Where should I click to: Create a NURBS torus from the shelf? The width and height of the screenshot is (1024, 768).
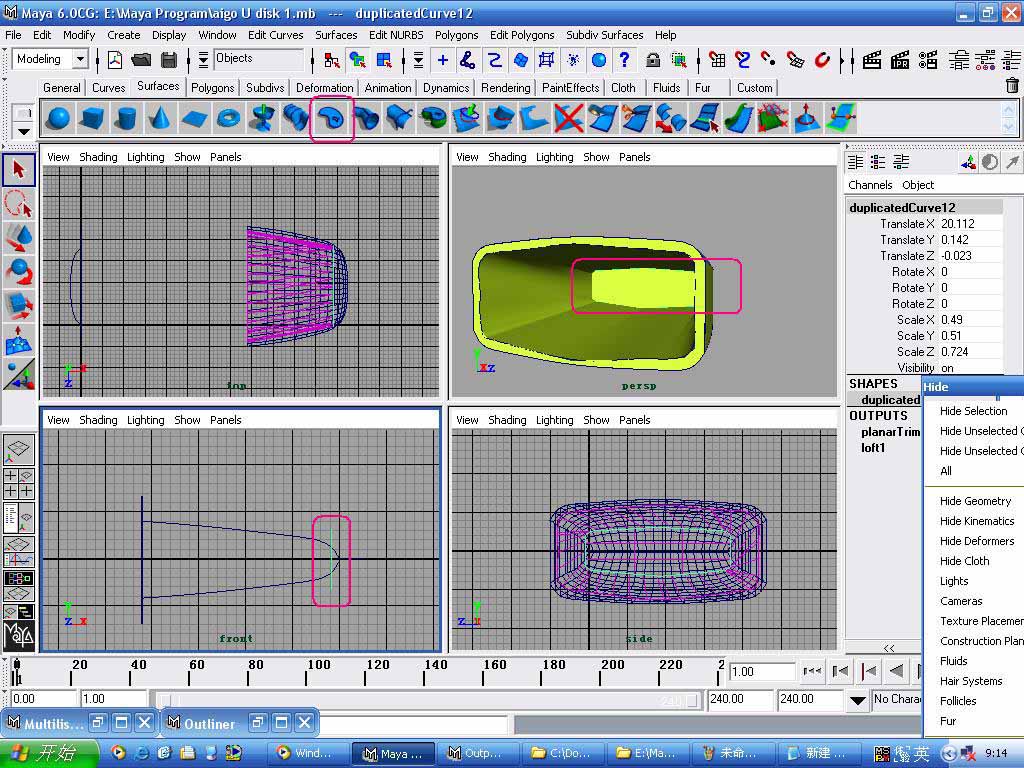click(x=229, y=118)
